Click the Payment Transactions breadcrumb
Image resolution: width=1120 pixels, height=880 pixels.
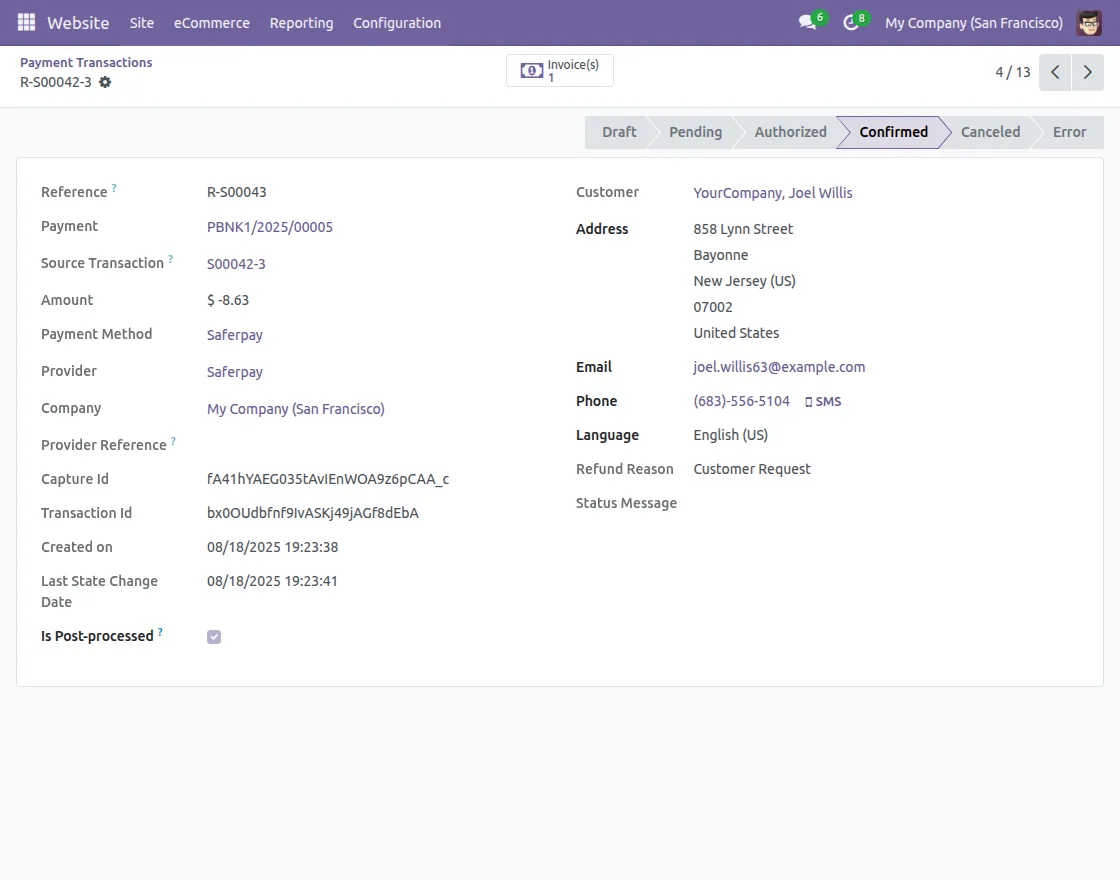point(86,62)
